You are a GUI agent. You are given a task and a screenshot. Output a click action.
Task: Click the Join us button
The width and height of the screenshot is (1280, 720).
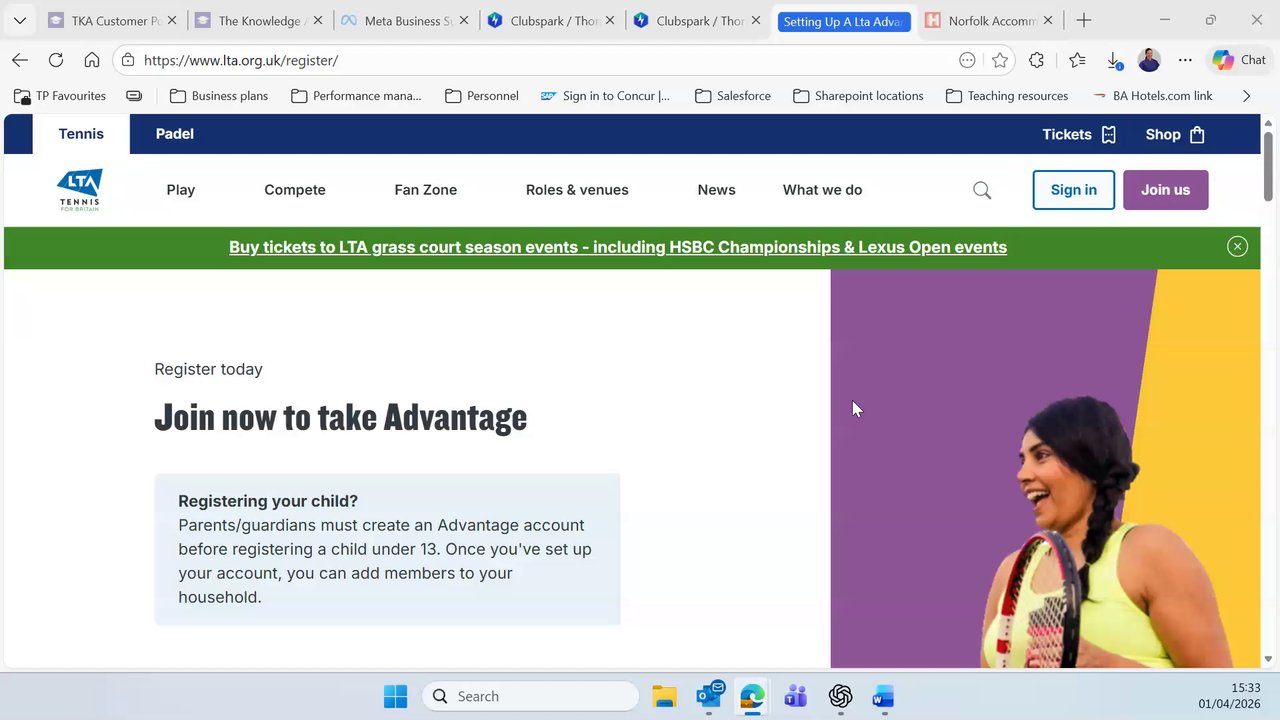1165,190
